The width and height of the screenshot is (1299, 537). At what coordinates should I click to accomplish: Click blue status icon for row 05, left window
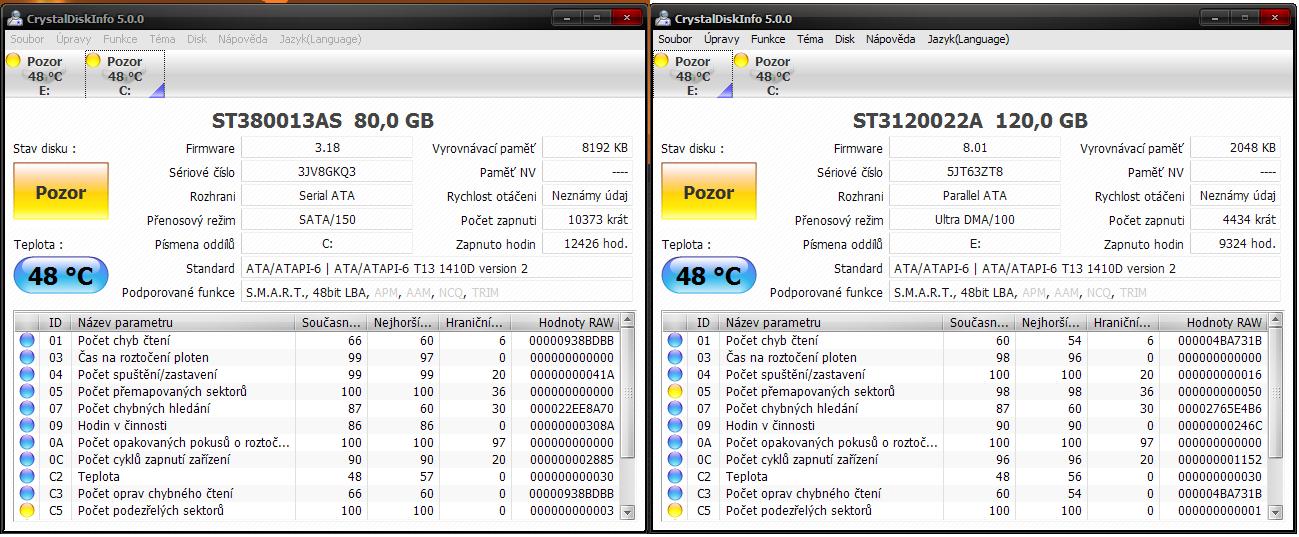click(27, 392)
